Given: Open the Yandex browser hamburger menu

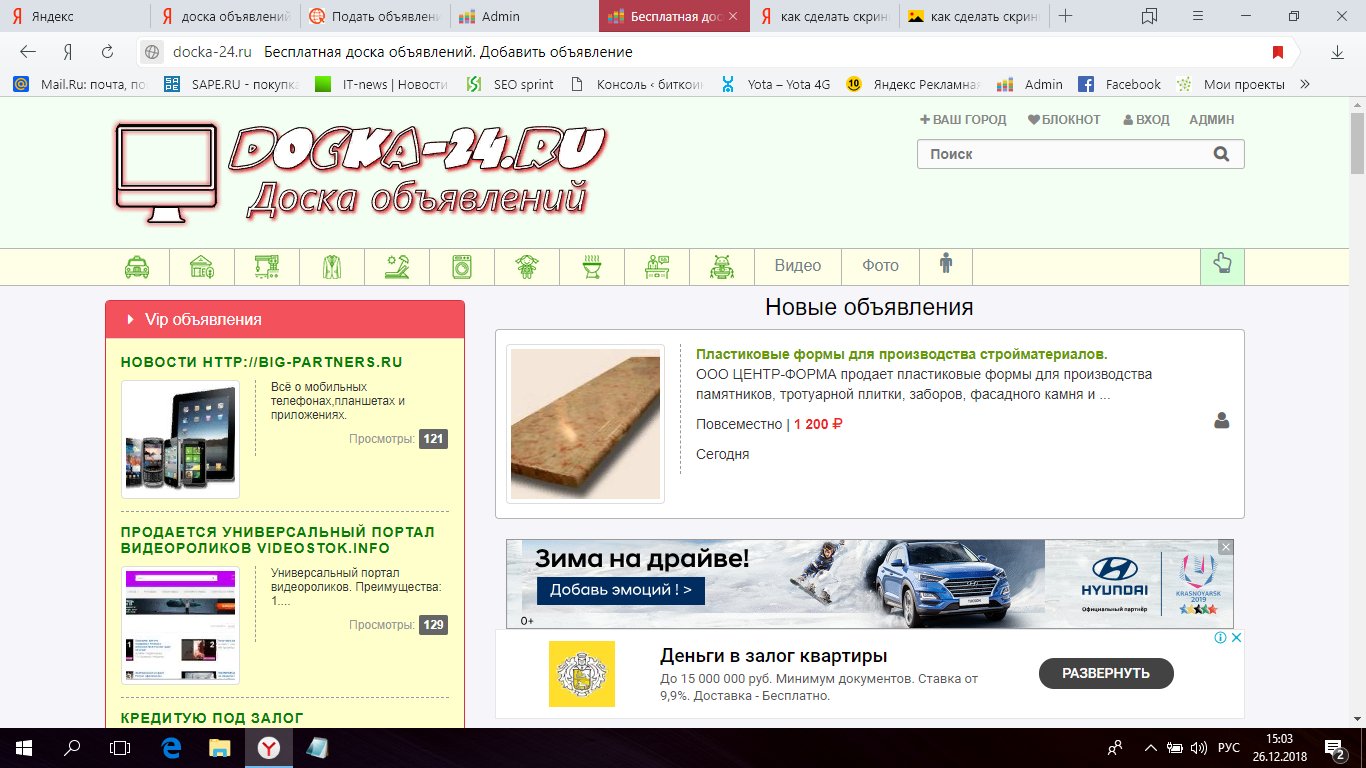Looking at the screenshot, I should point(1199,16).
